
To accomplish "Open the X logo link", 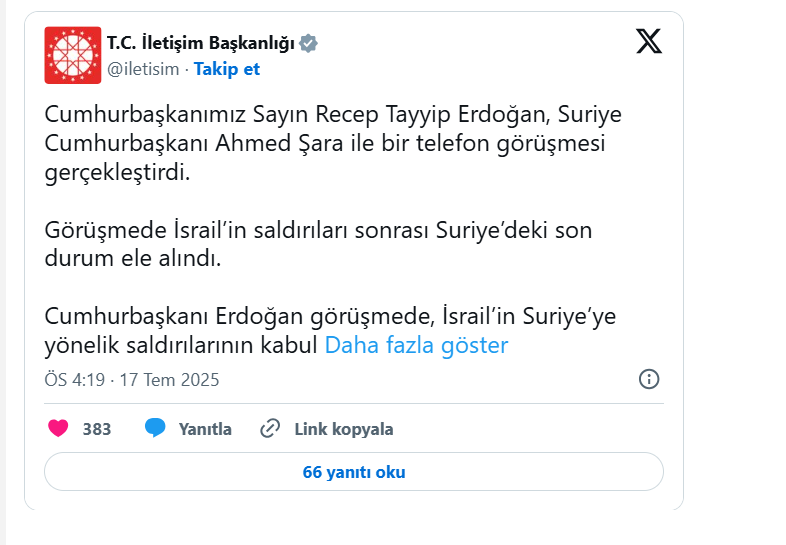I will 649,41.
